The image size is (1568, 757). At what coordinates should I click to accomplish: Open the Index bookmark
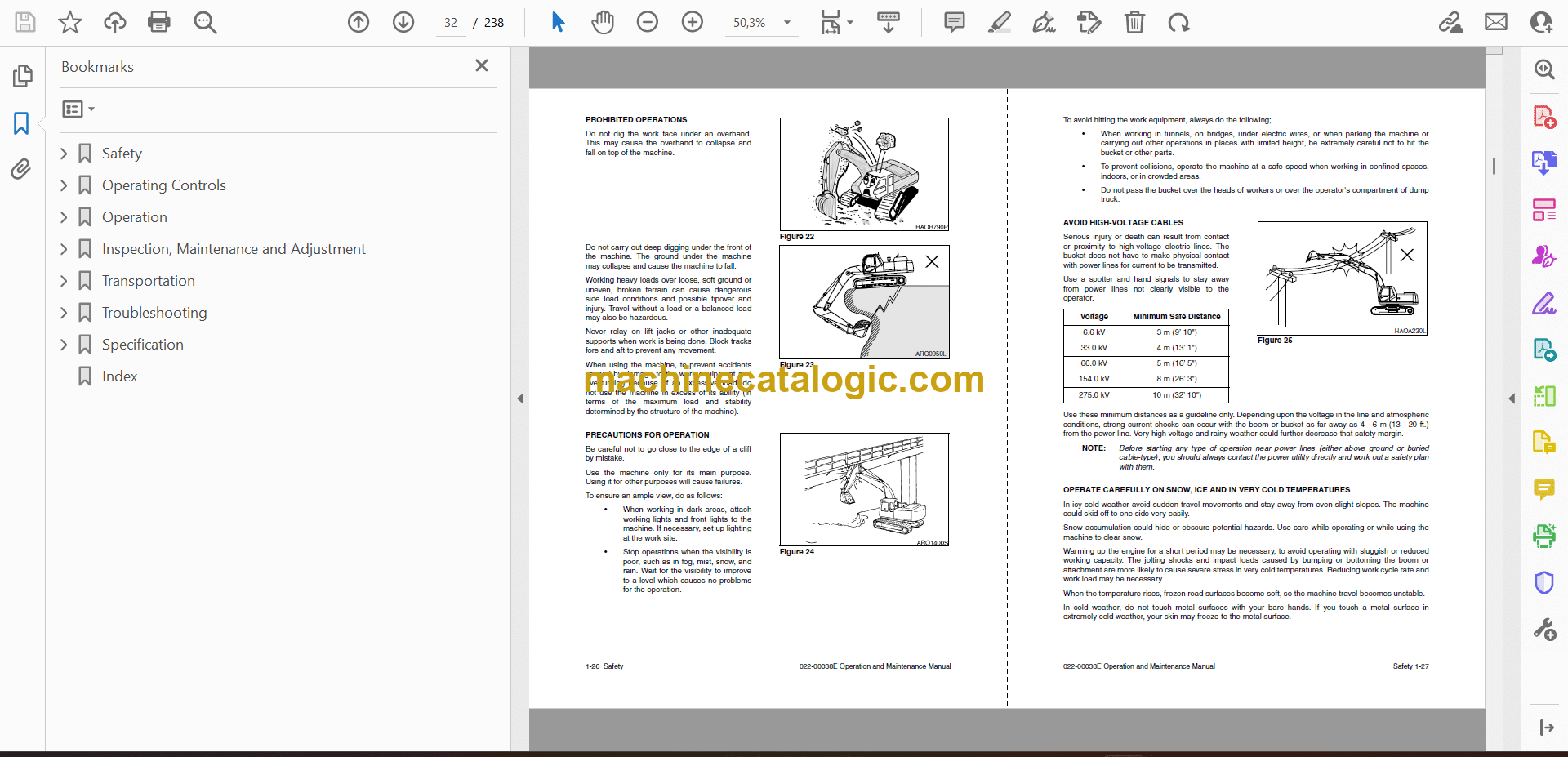click(x=119, y=376)
